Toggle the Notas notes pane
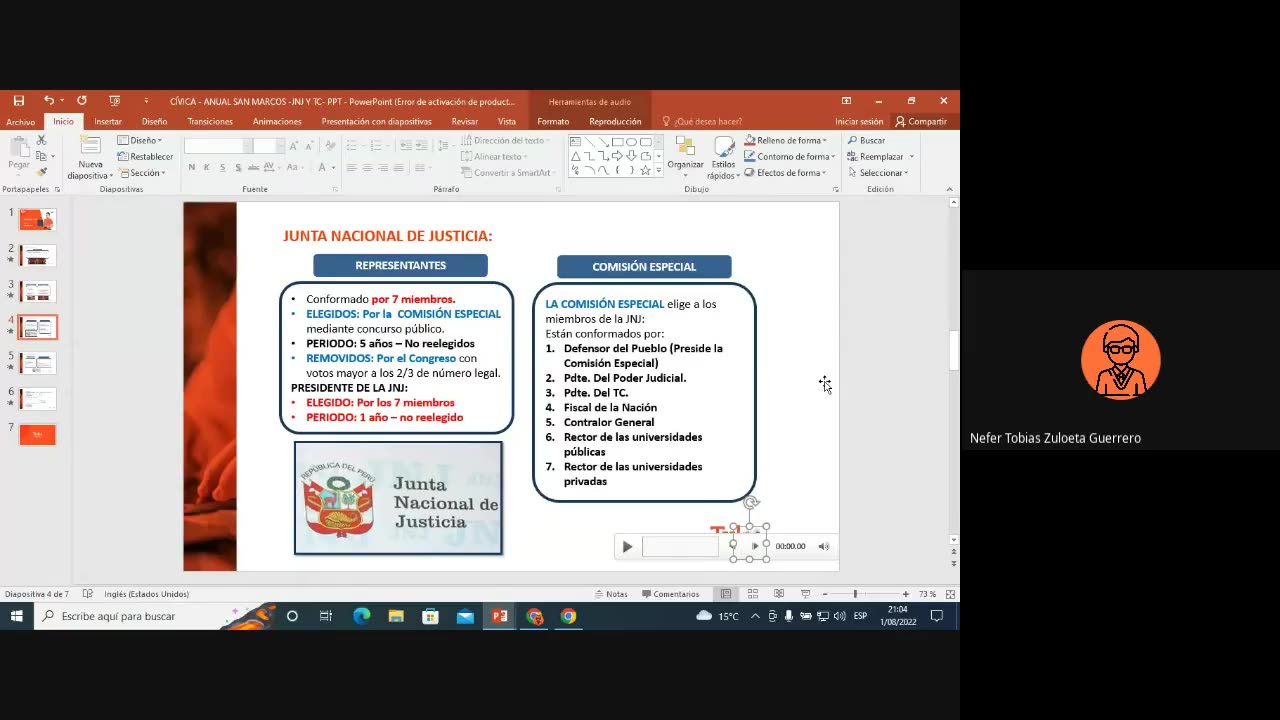1280x720 pixels. [x=611, y=594]
